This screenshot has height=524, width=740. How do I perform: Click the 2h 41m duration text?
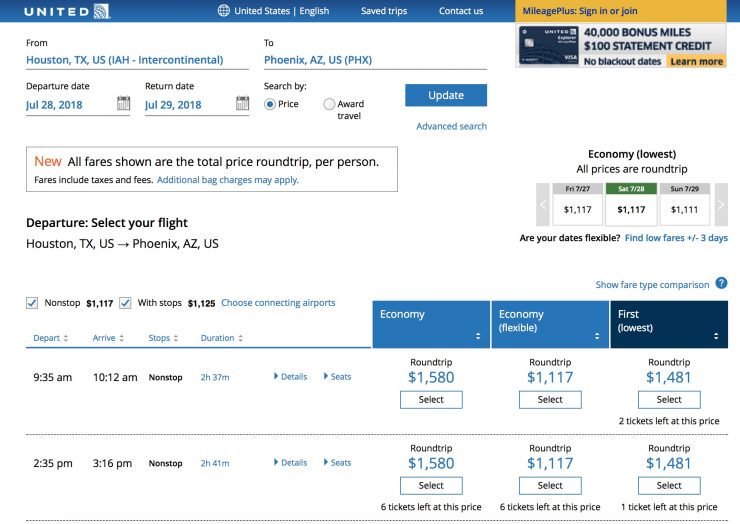(x=215, y=463)
